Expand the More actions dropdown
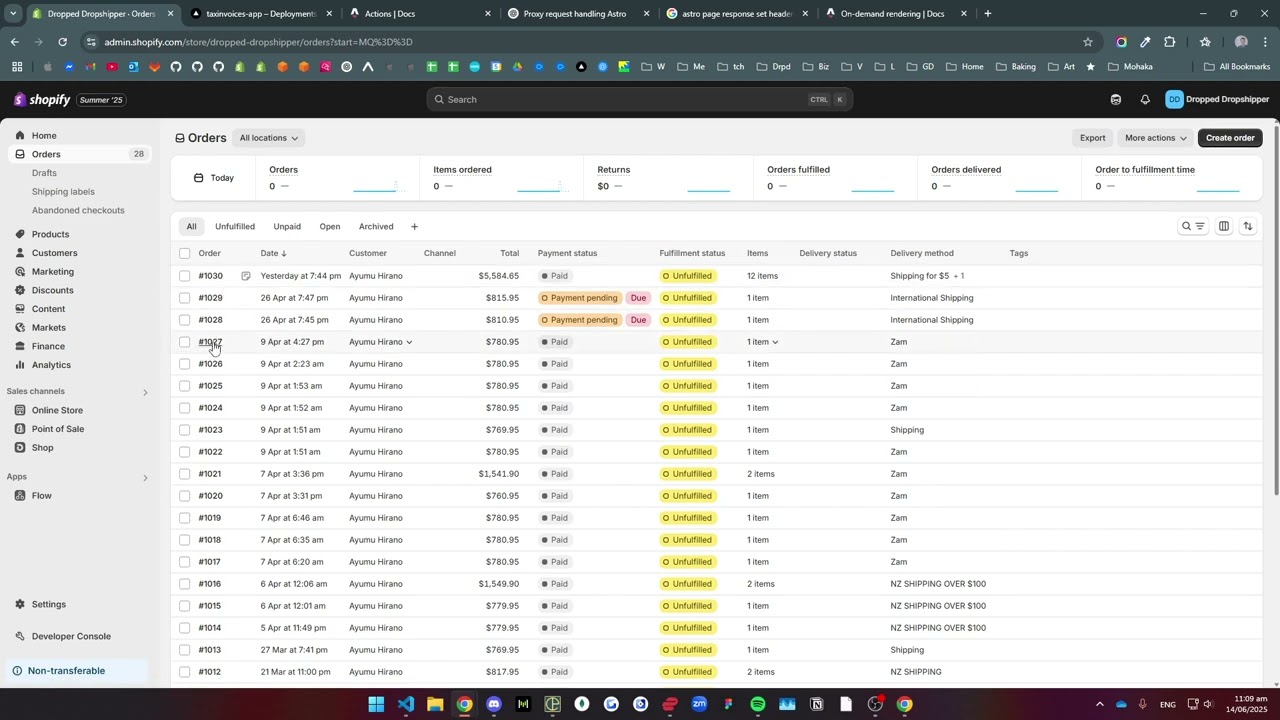The height and width of the screenshot is (720, 1280). pos(1155,138)
